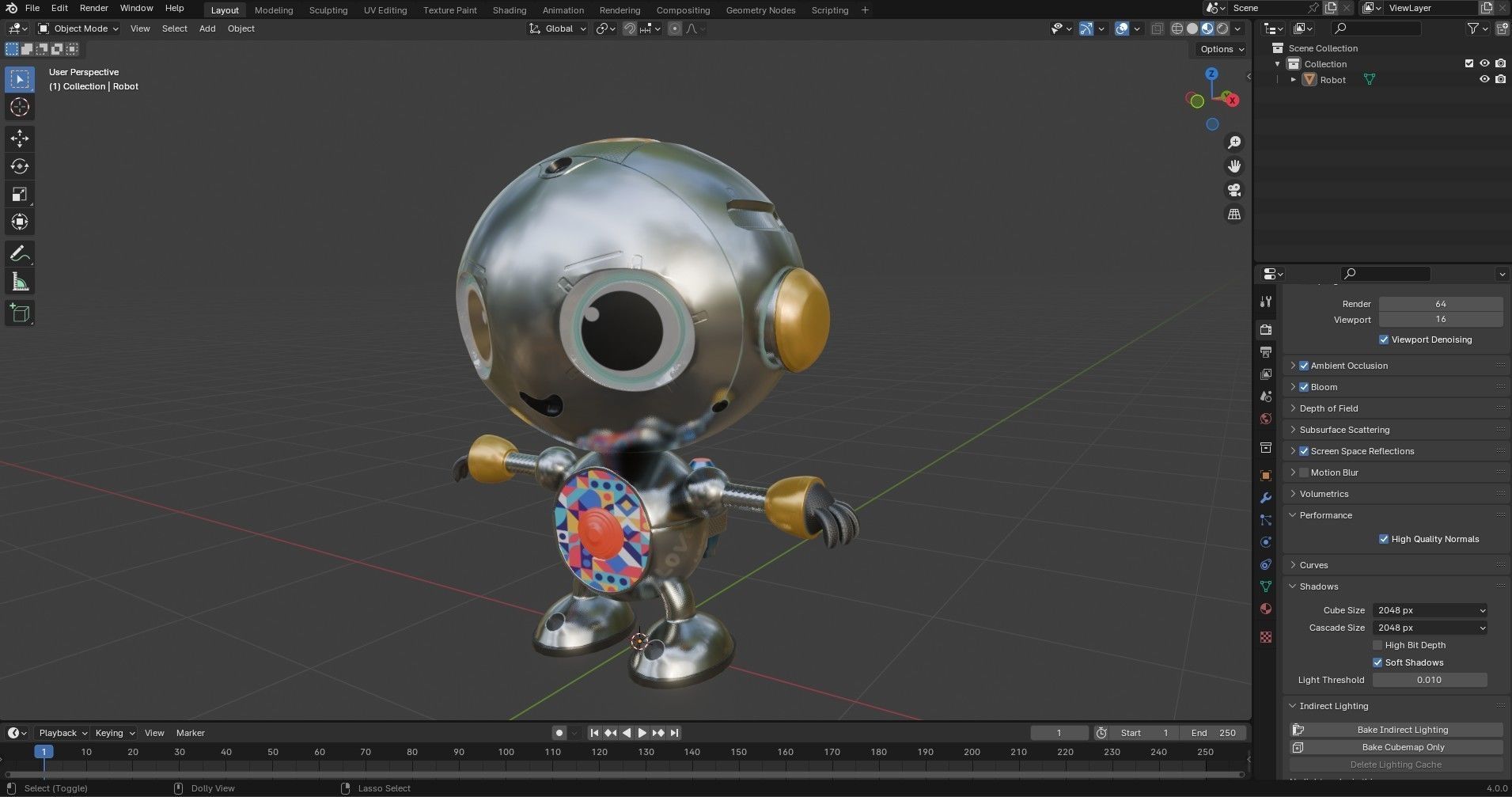This screenshot has width=1512, height=797.
Task: Open the Render menu
Action: coord(94,8)
